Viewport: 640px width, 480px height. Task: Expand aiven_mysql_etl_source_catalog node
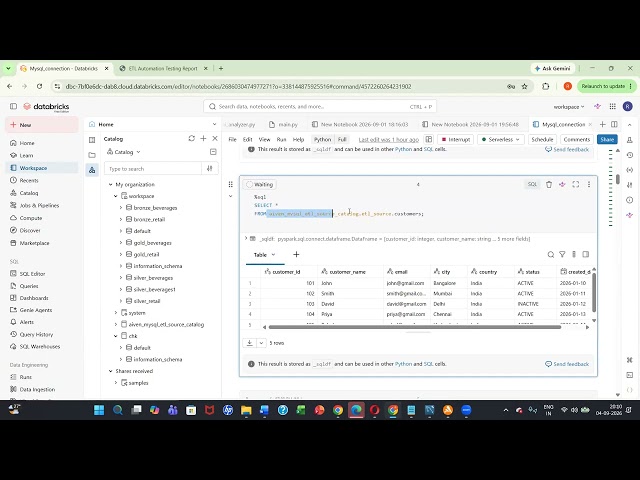(116, 324)
